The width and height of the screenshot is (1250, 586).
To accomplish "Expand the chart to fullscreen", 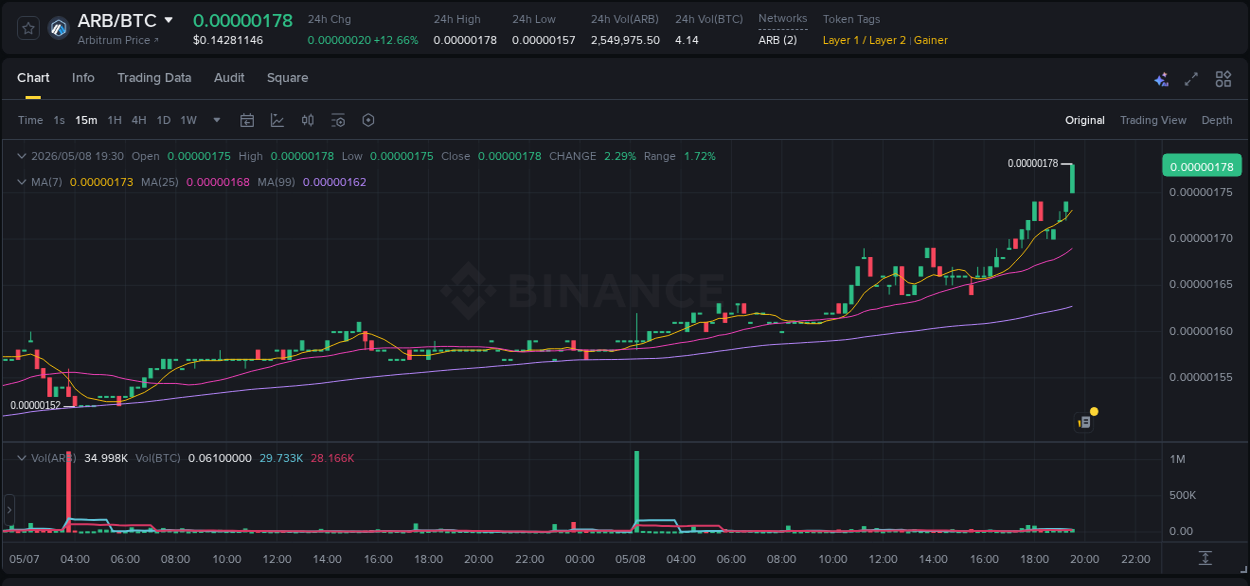I will click(1191, 79).
